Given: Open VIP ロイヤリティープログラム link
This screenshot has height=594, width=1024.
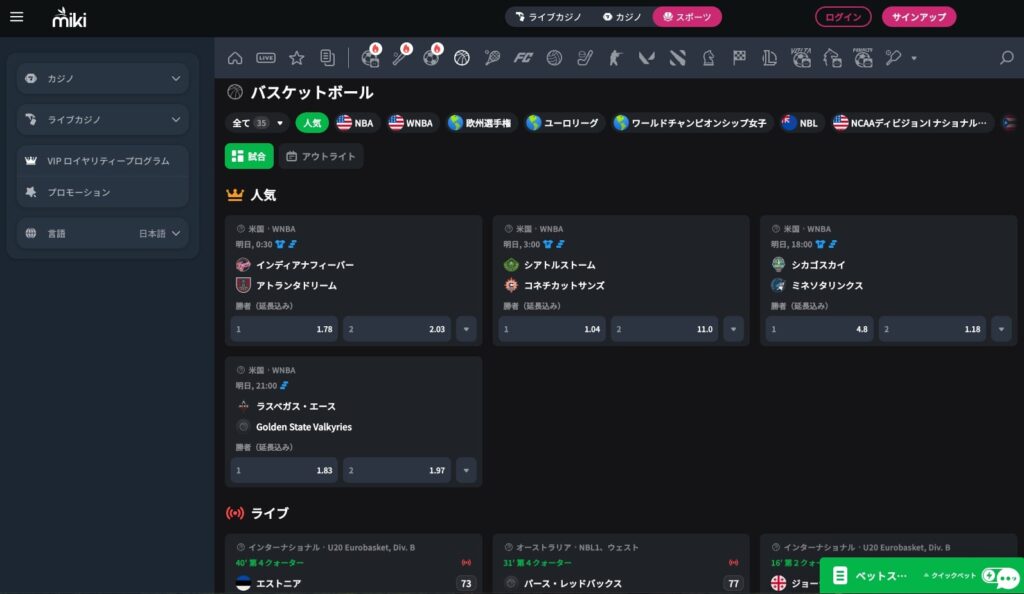Looking at the screenshot, I should coord(103,161).
